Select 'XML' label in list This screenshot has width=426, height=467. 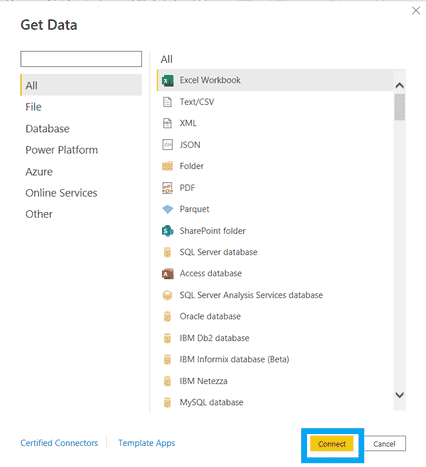click(188, 123)
